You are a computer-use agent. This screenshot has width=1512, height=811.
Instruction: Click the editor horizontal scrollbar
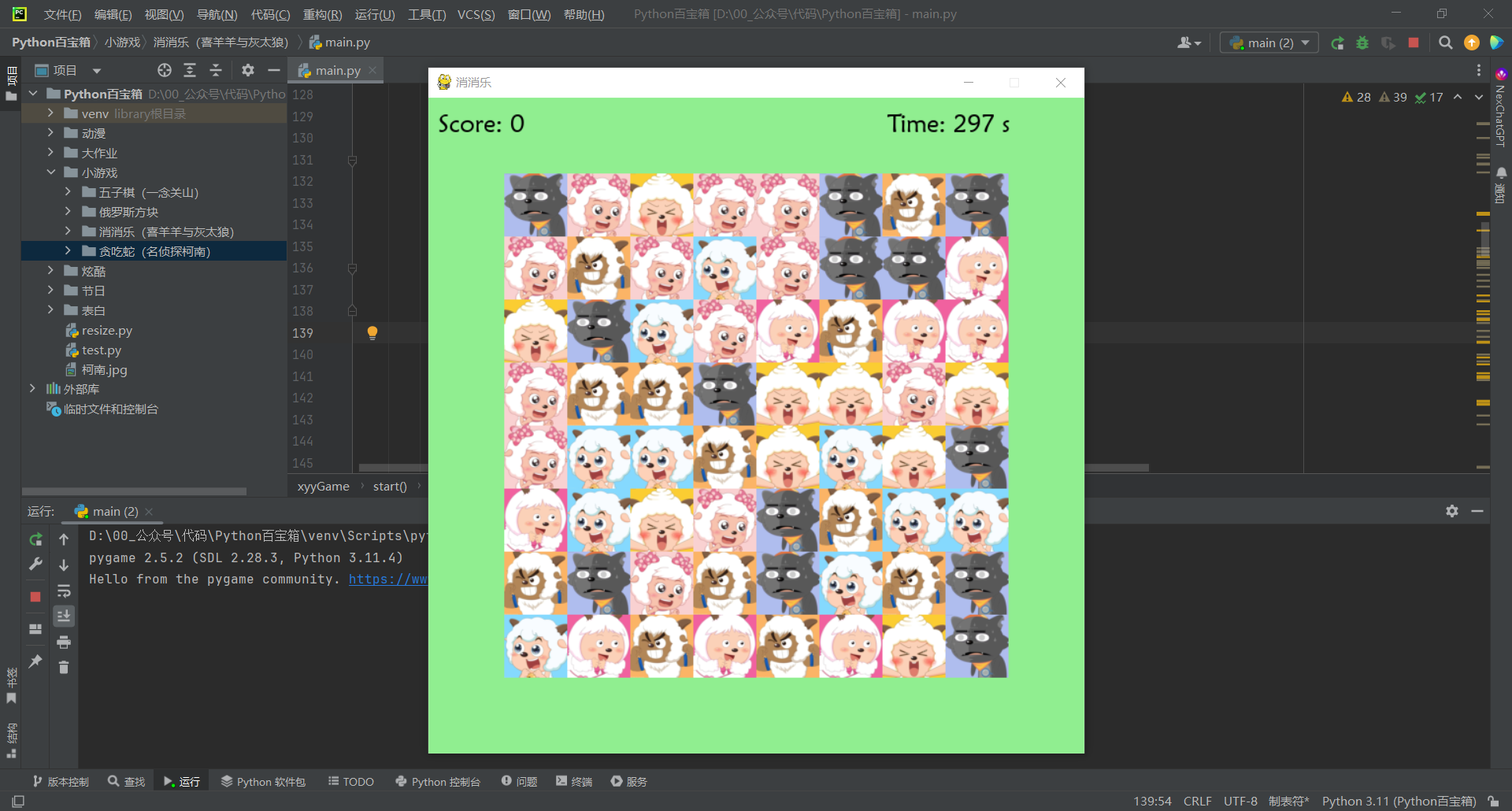(x=754, y=468)
